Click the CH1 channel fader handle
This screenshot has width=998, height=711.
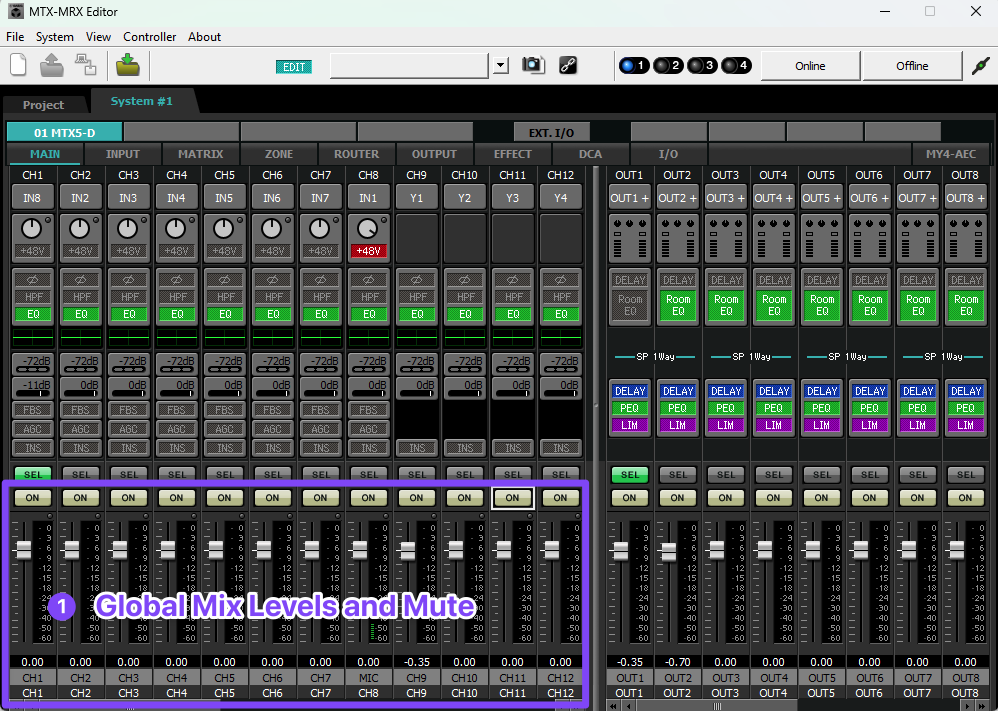pyautogui.click(x=24, y=549)
